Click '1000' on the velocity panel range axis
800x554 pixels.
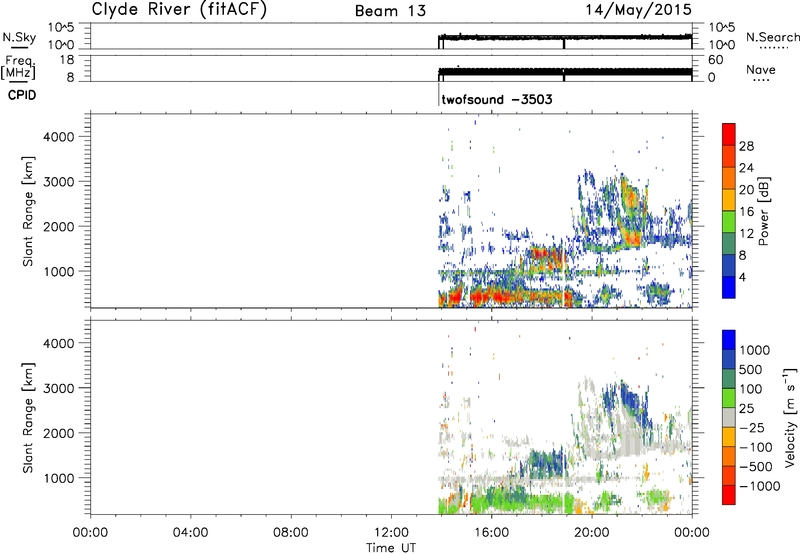(58, 478)
